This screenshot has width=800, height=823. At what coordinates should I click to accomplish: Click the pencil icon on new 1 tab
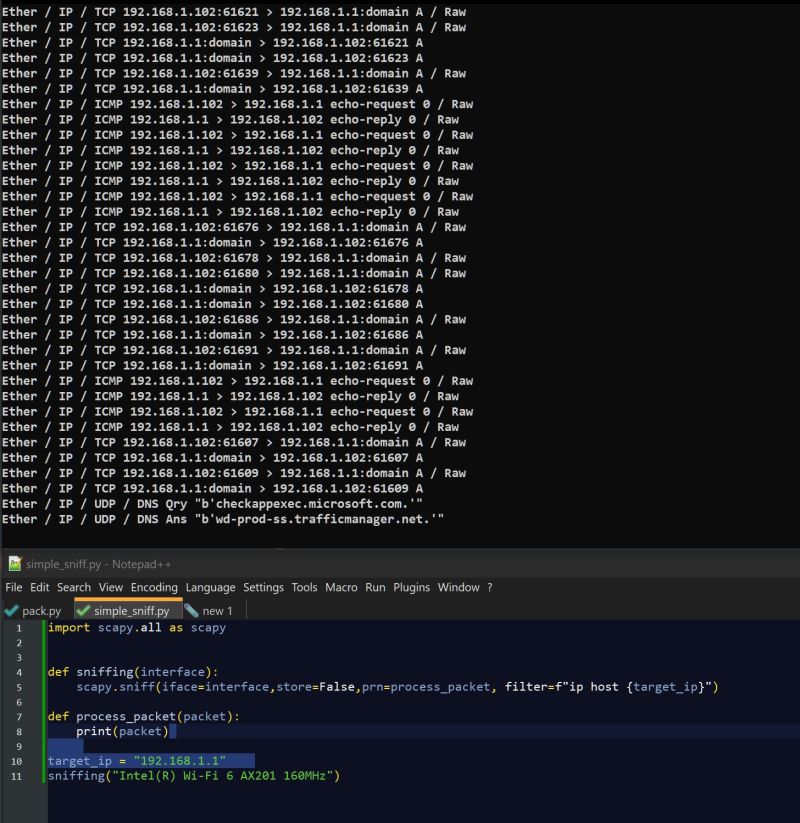192,611
